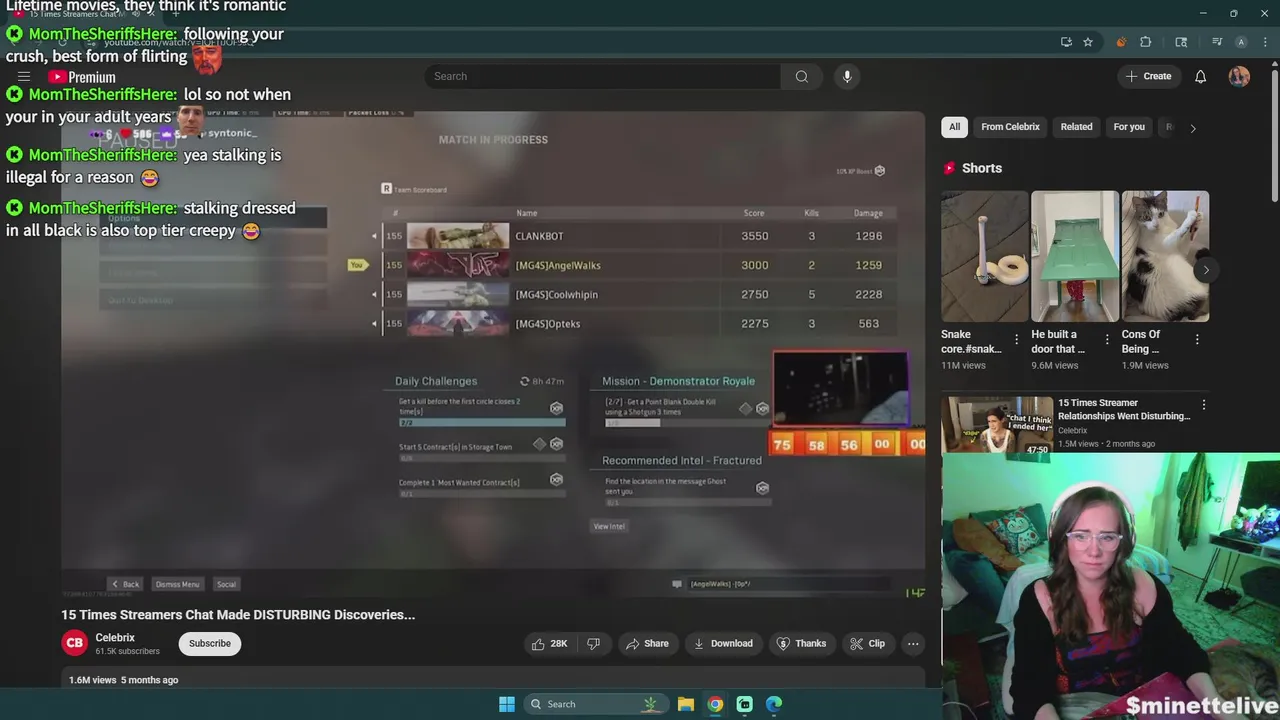Select the 'For you' filter chip
Image resolution: width=1280 pixels, height=720 pixels.
pyautogui.click(x=1129, y=127)
